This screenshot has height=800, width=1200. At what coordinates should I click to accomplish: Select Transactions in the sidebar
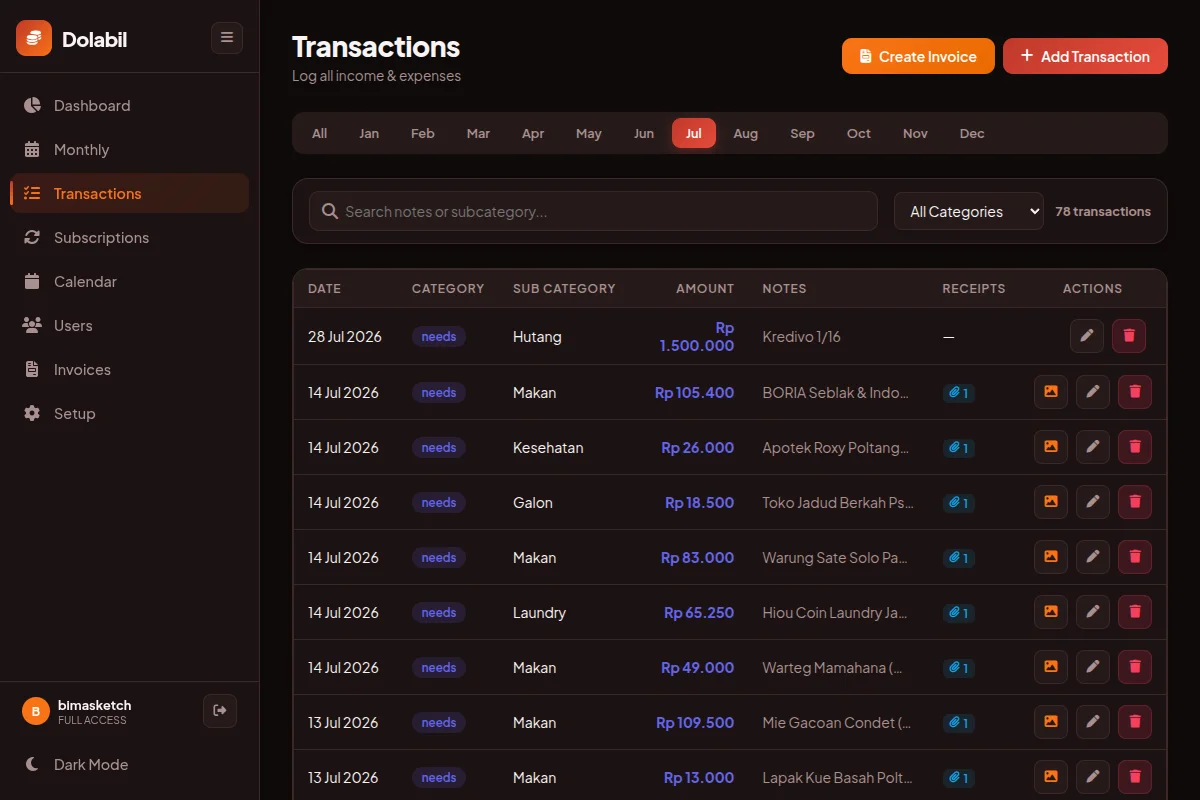point(129,194)
